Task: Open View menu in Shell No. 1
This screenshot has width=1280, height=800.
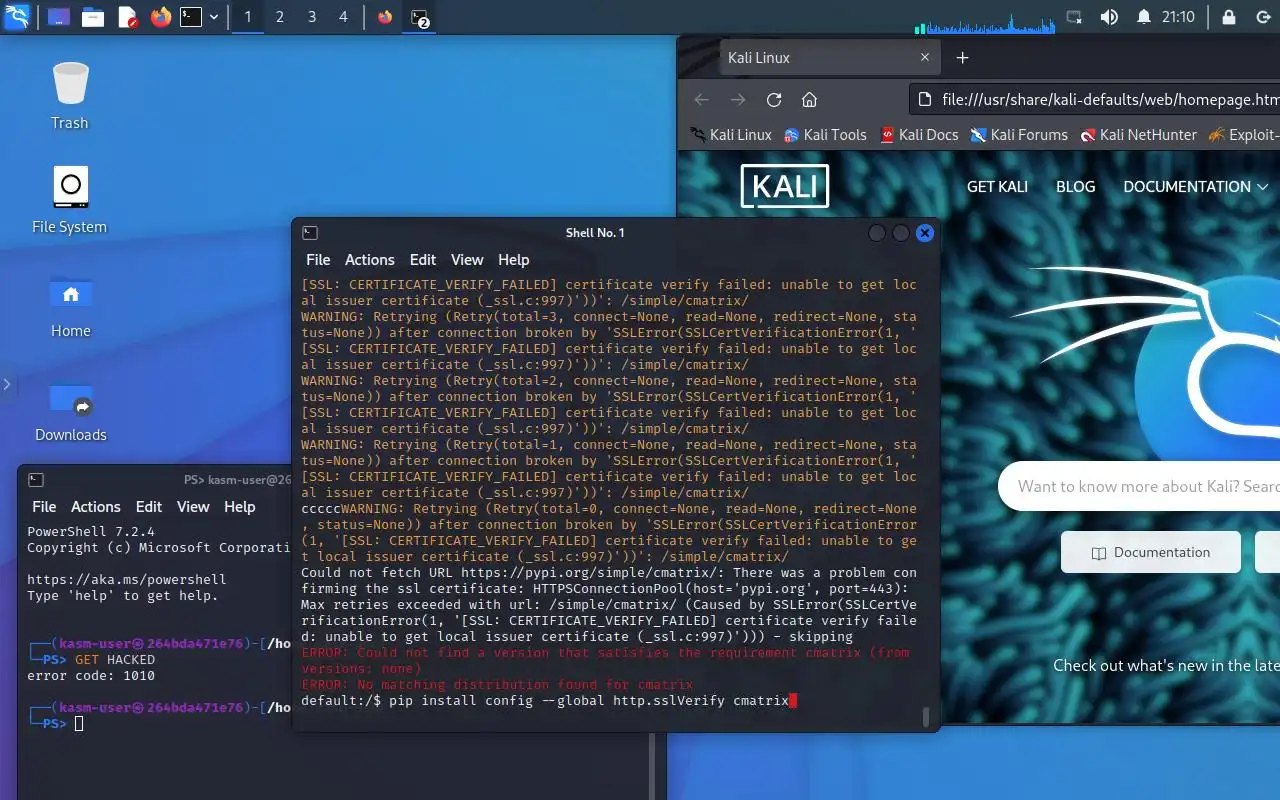Action: click(467, 260)
